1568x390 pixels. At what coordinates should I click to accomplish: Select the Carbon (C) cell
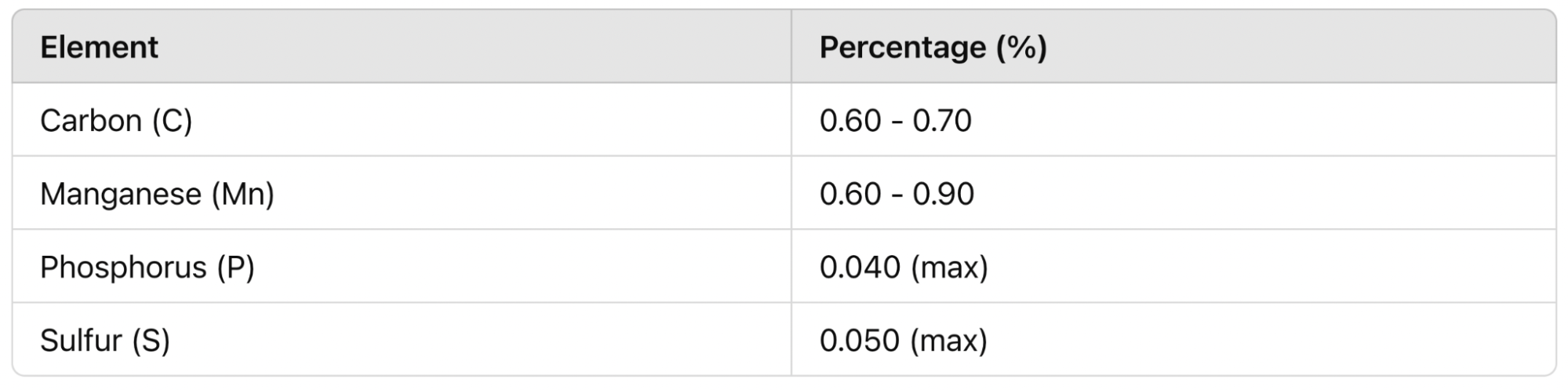pos(402,120)
